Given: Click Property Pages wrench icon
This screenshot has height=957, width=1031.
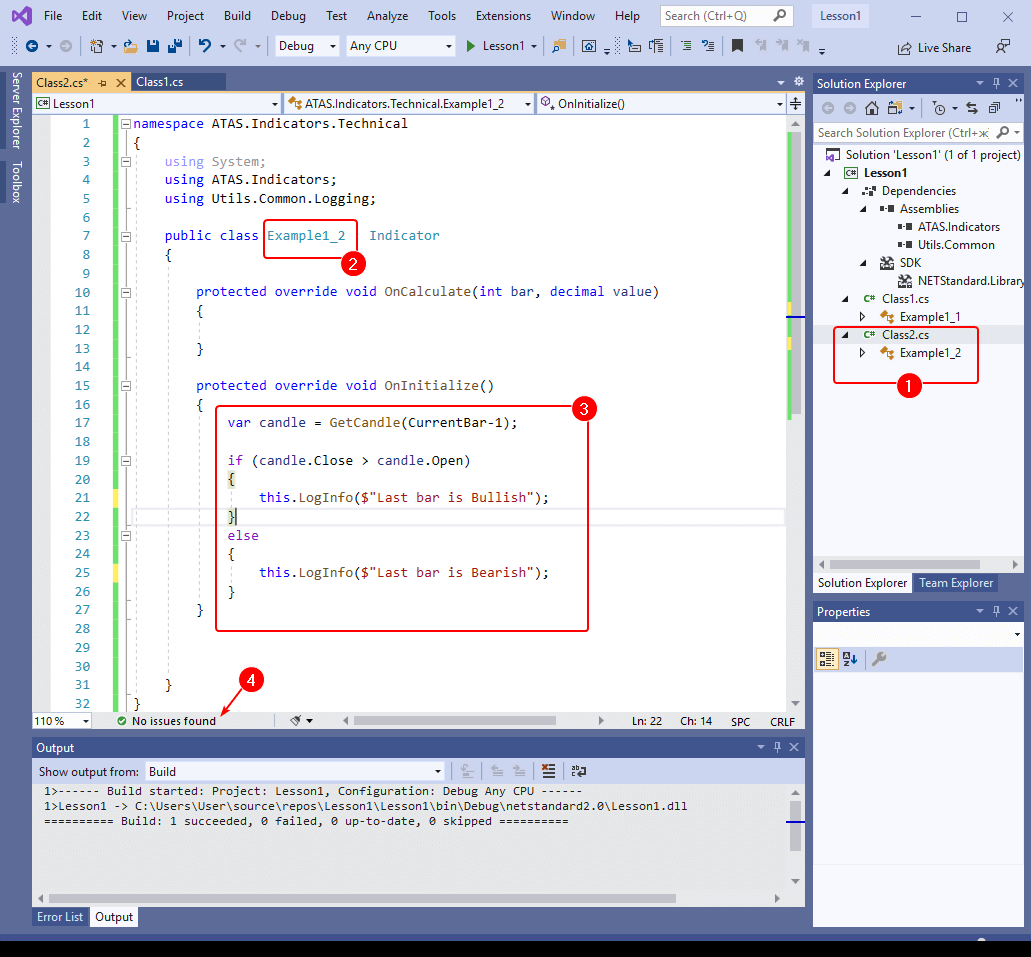Looking at the screenshot, I should click(x=879, y=658).
